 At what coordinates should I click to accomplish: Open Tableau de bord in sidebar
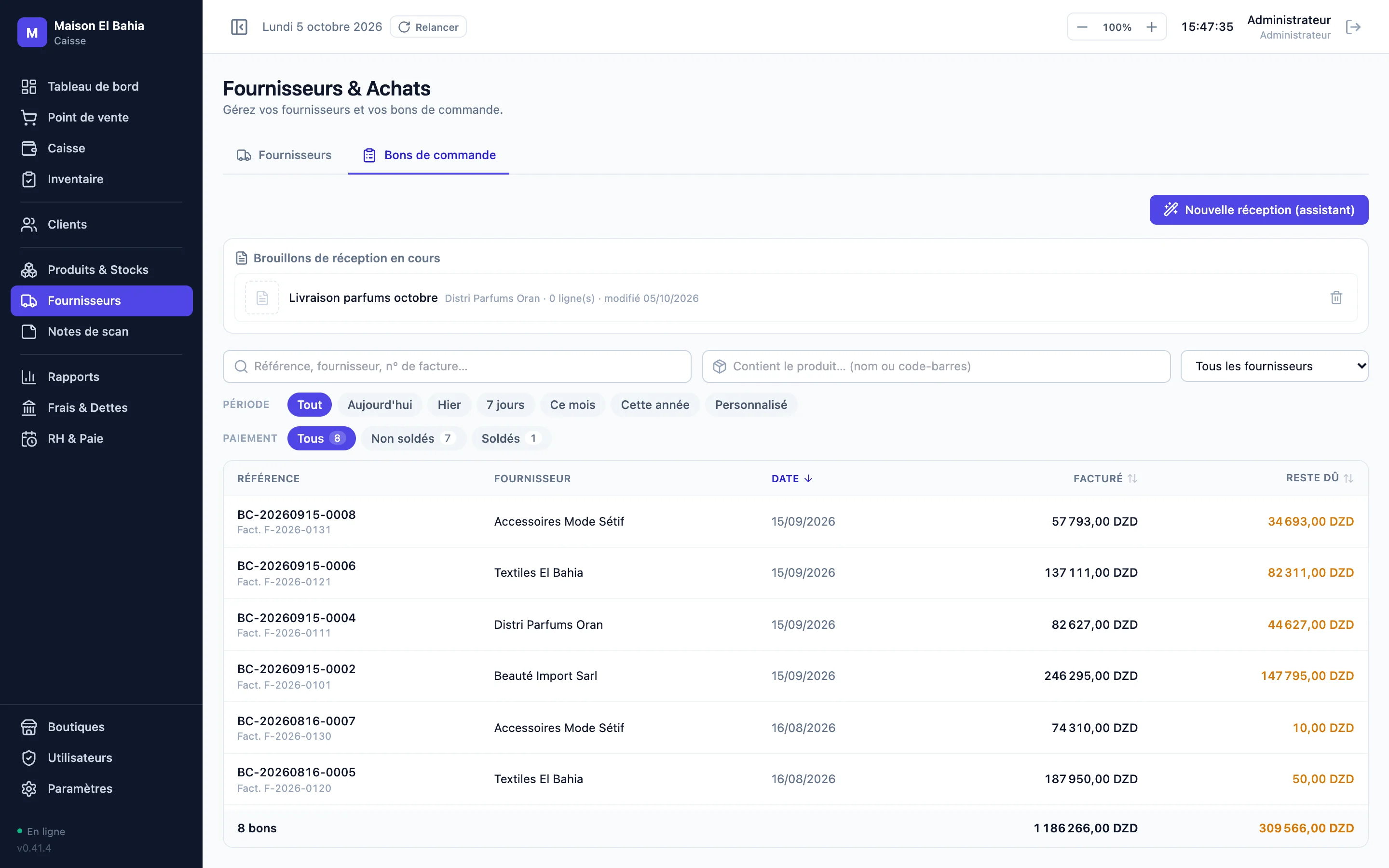[x=102, y=86]
